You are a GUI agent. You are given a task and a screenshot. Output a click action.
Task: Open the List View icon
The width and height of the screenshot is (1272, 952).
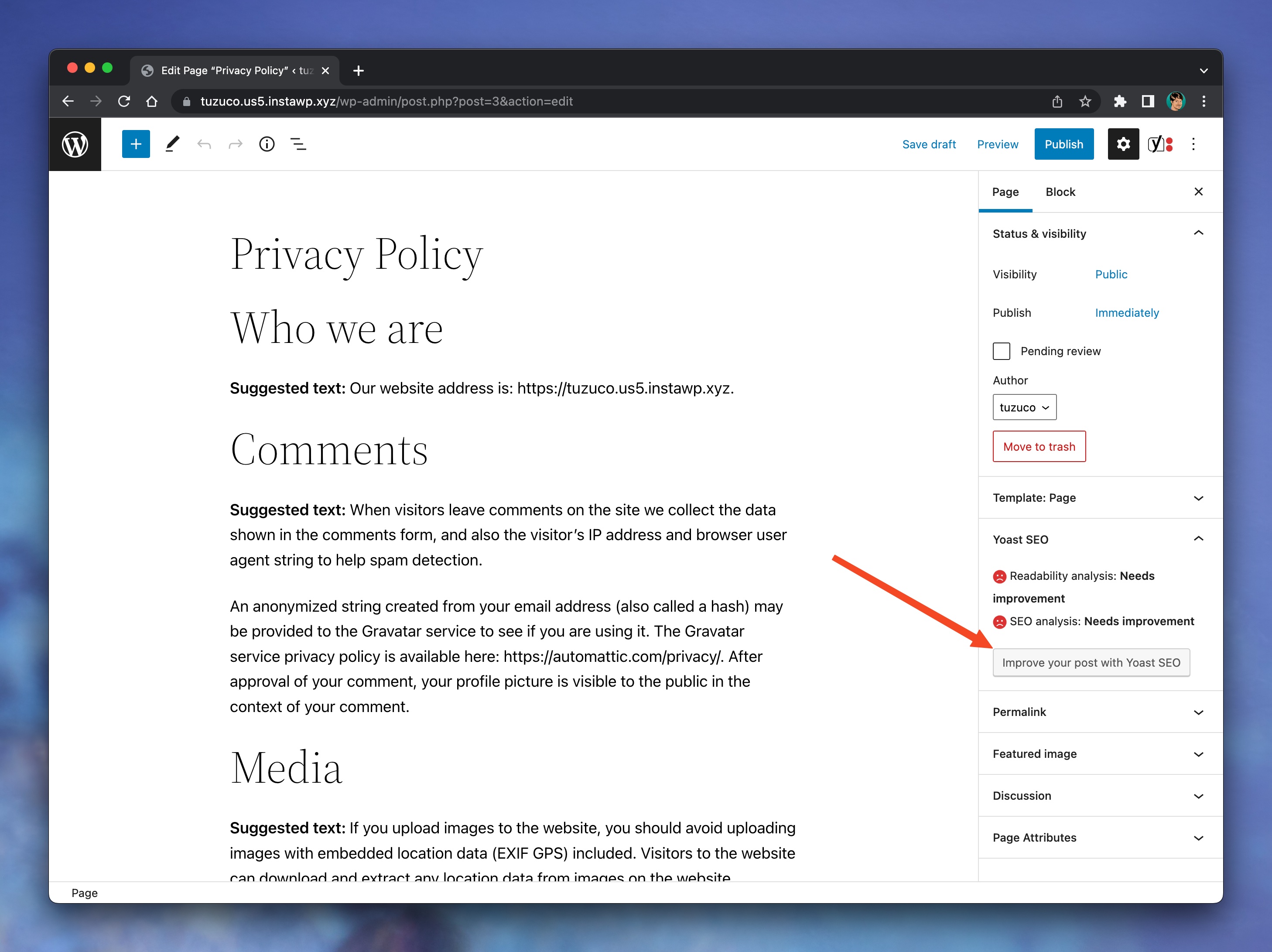(298, 144)
